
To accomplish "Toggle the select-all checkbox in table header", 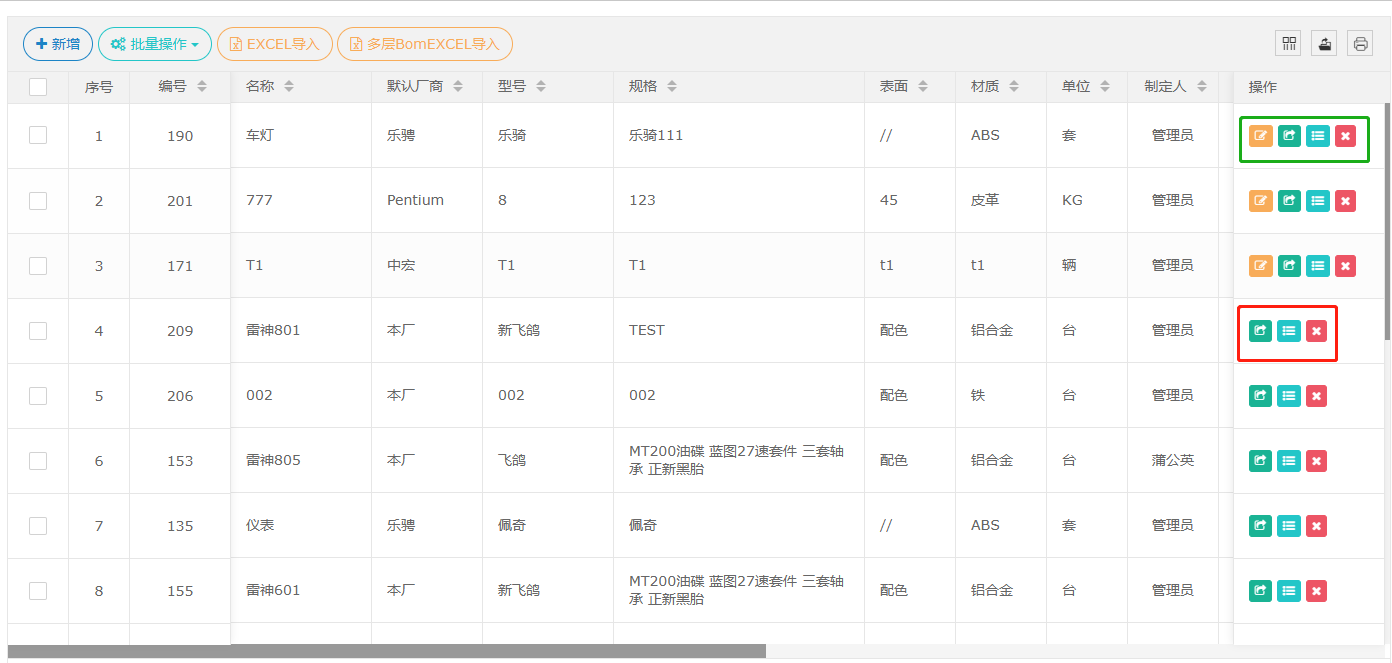I will pos(38,87).
